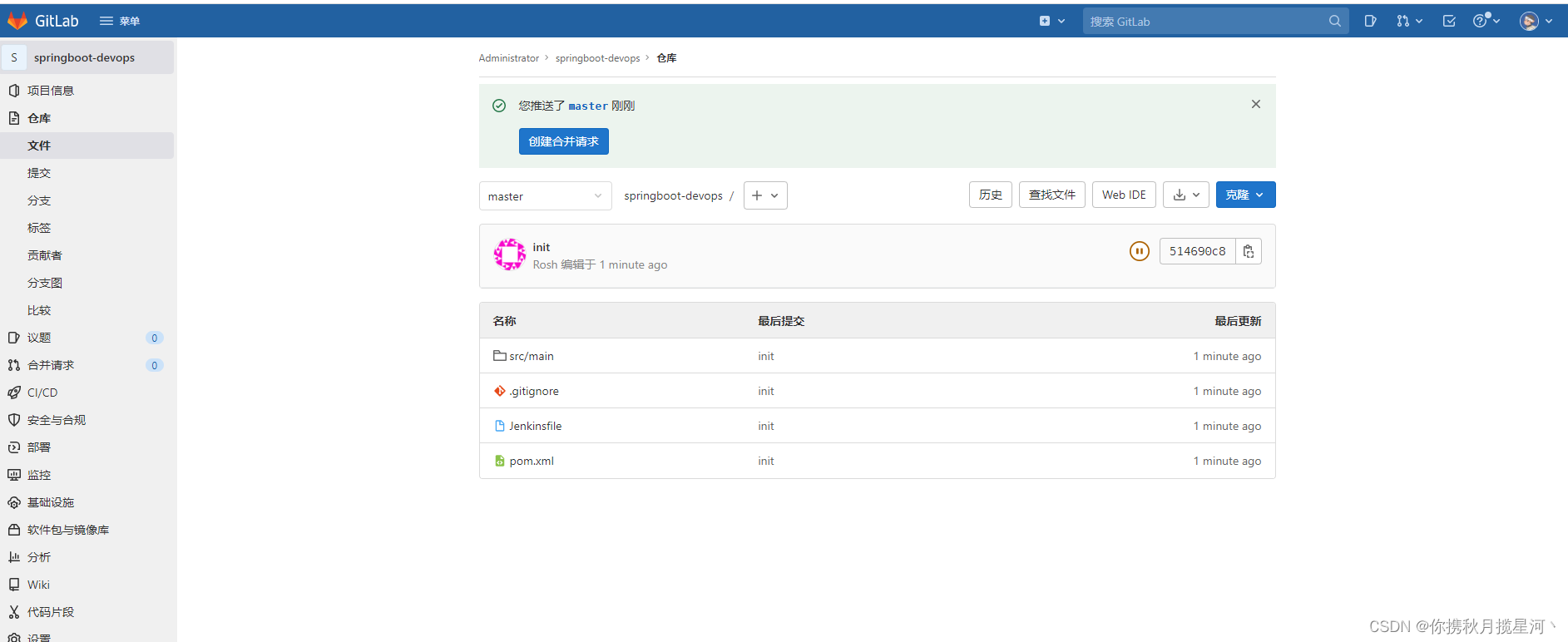This screenshot has height=642, width=1568.
Task: Open the plus add-file dropdown
Action: point(765,195)
